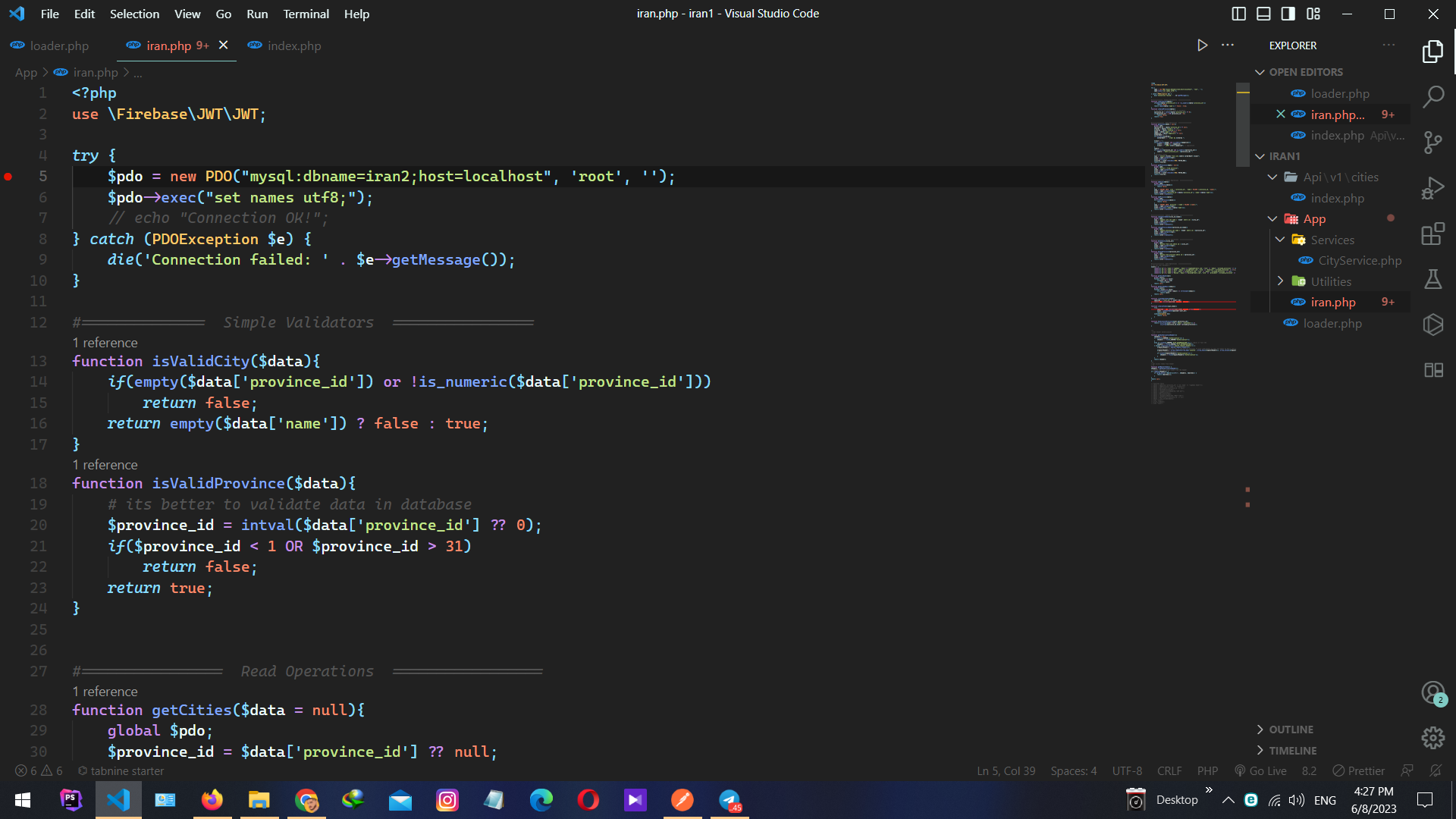Click Ln 5, Col 39 status item
This screenshot has height=819, width=1456.
click(x=1006, y=771)
